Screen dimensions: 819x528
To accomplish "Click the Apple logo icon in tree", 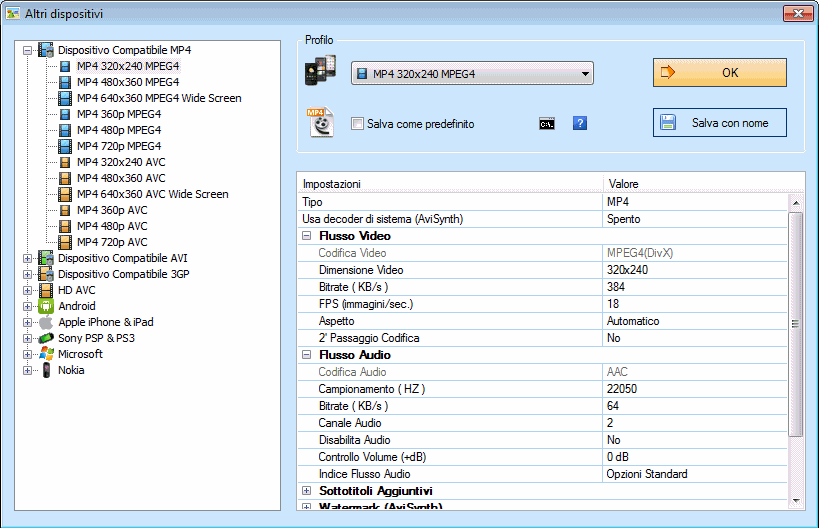I will click(x=45, y=322).
